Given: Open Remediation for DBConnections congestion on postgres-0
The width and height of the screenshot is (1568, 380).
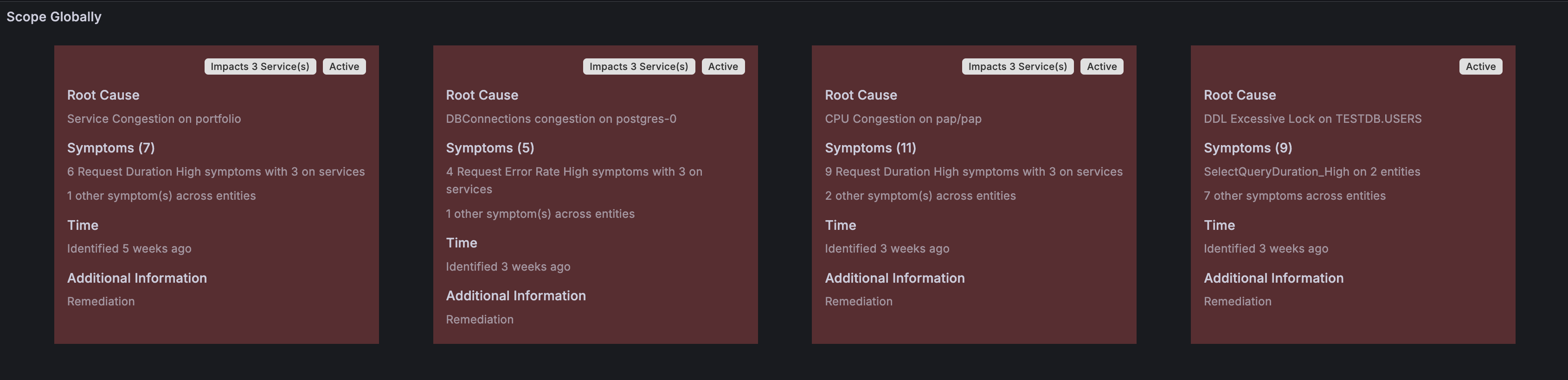Looking at the screenshot, I should pos(480,318).
